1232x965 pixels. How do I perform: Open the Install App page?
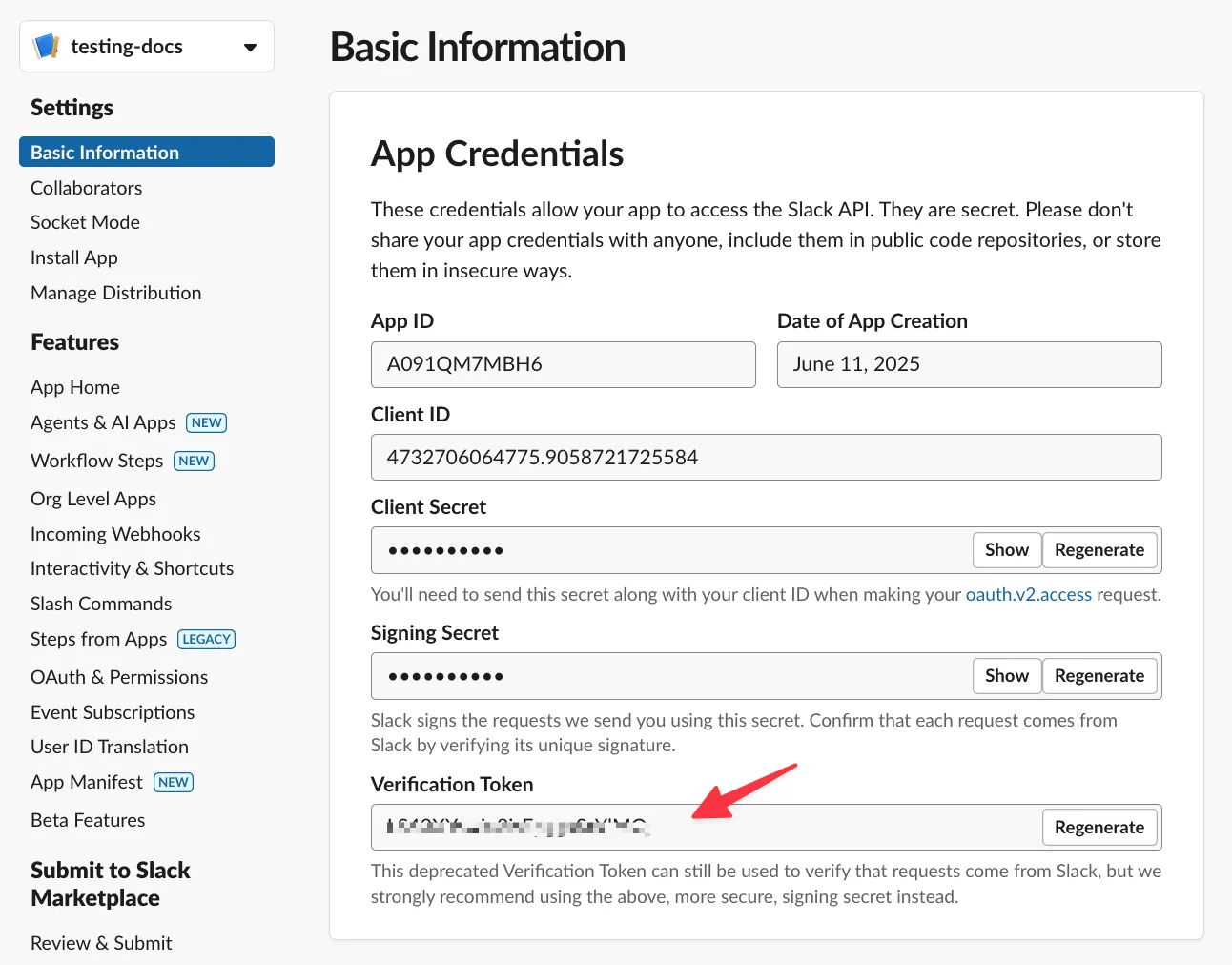coord(74,257)
